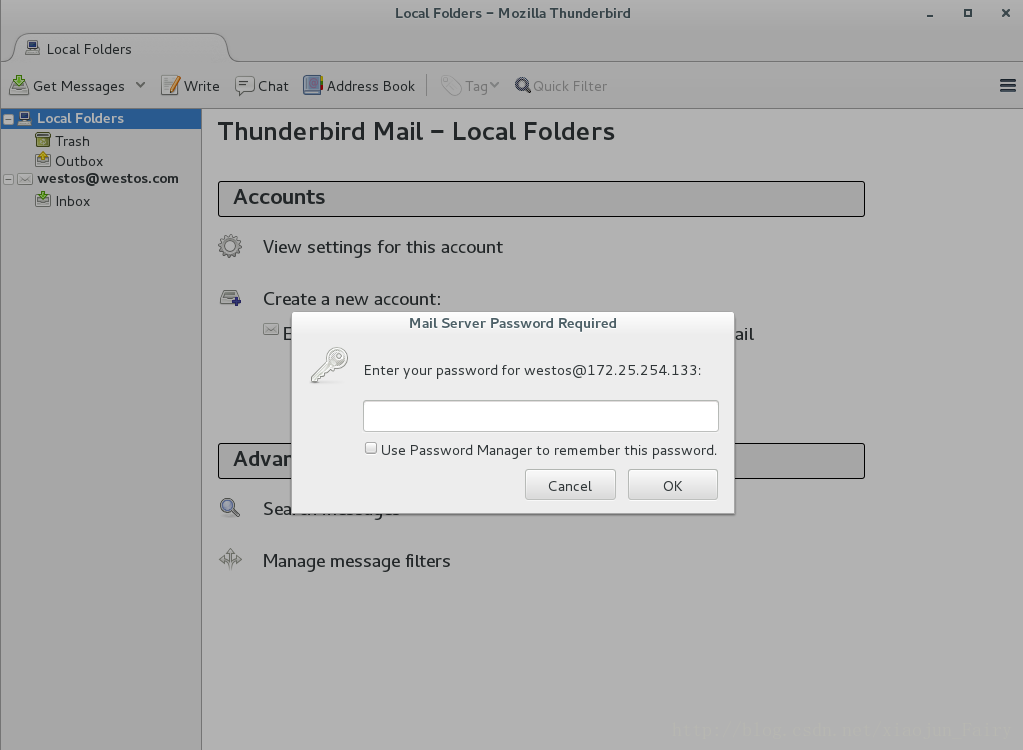Click the Email envelope icon under new account
Viewport: 1023px width, 750px height.
(271, 329)
